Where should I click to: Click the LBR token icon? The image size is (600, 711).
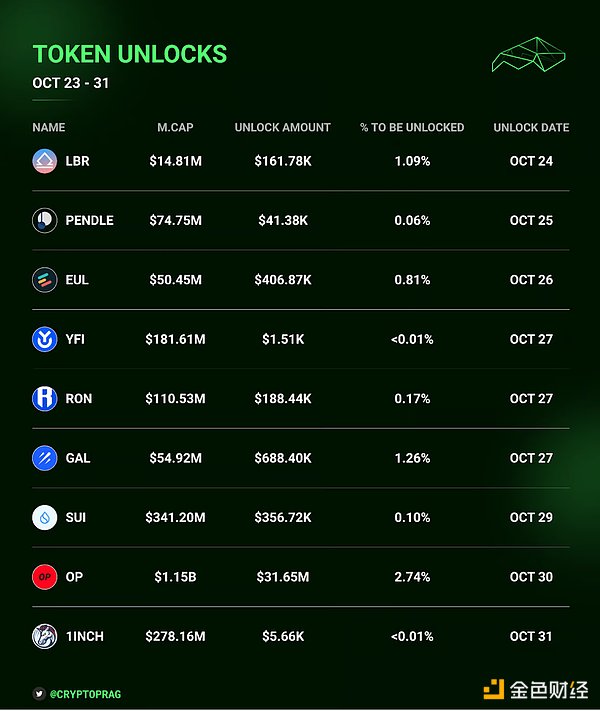pyautogui.click(x=44, y=161)
